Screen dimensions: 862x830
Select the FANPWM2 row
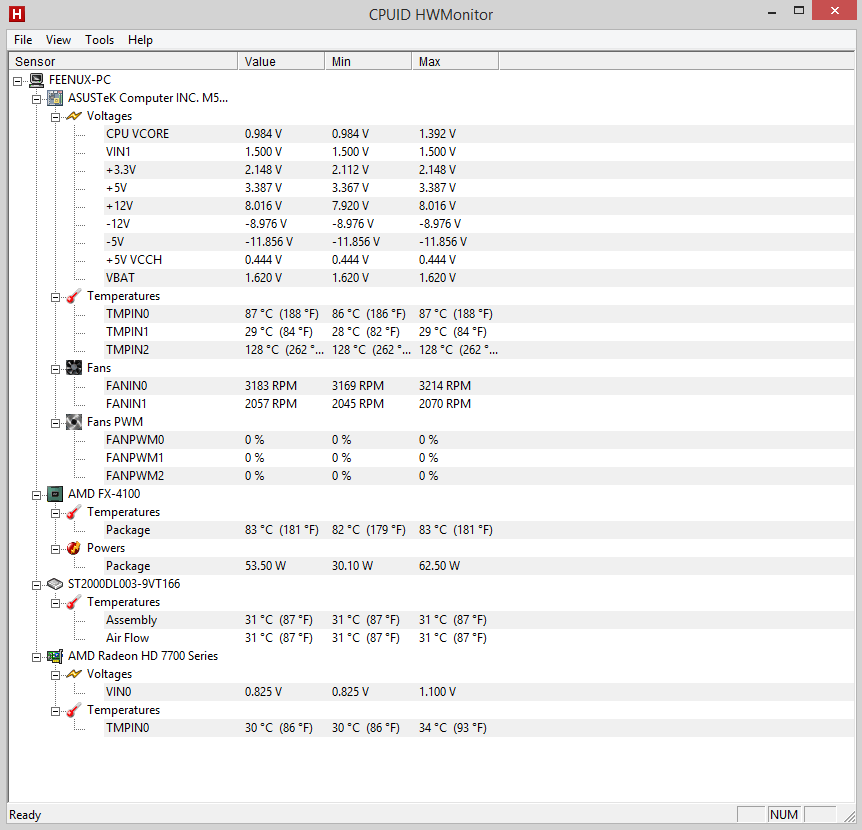[x=479, y=476]
